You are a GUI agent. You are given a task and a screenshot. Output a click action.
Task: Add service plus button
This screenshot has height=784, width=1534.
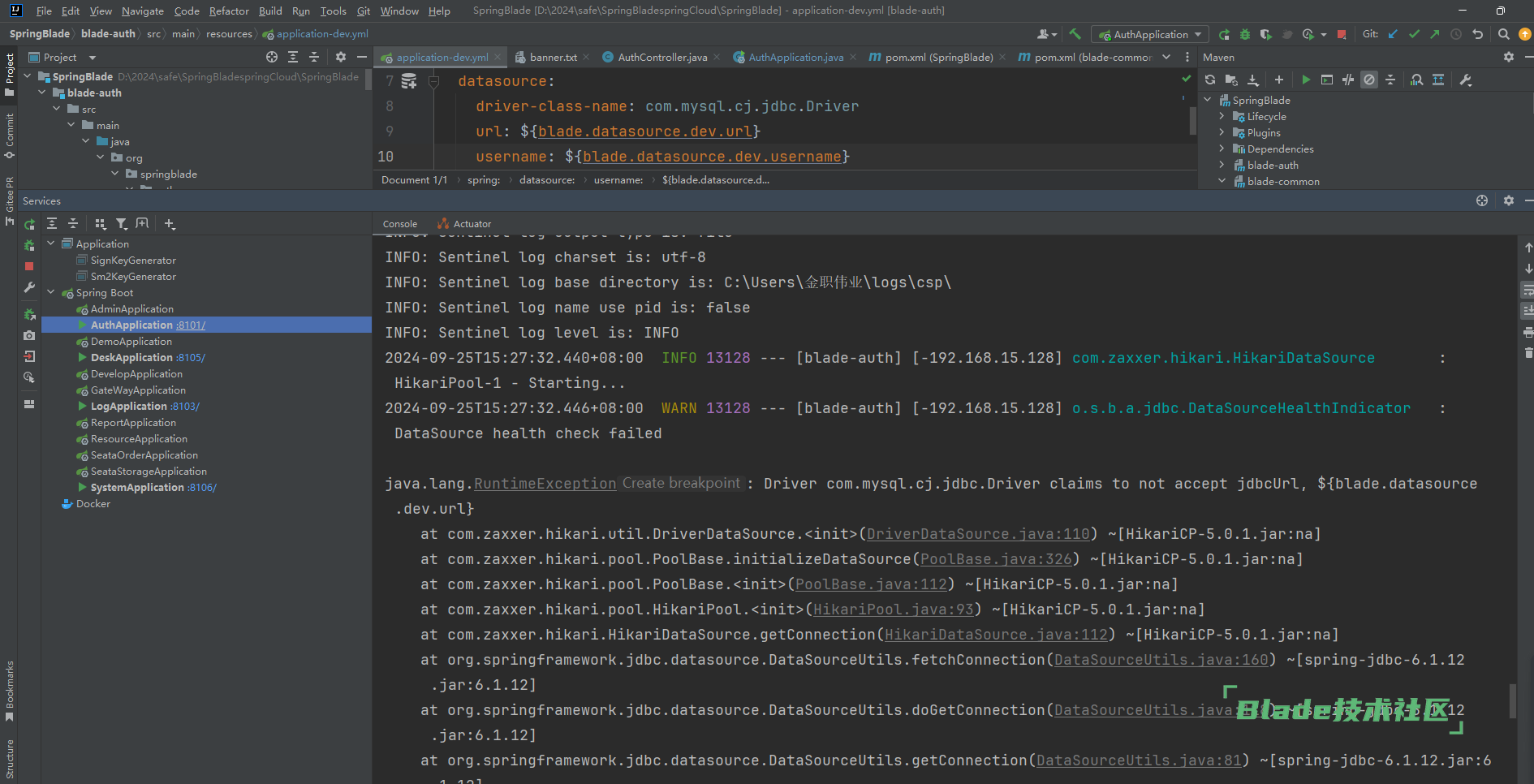coord(169,223)
